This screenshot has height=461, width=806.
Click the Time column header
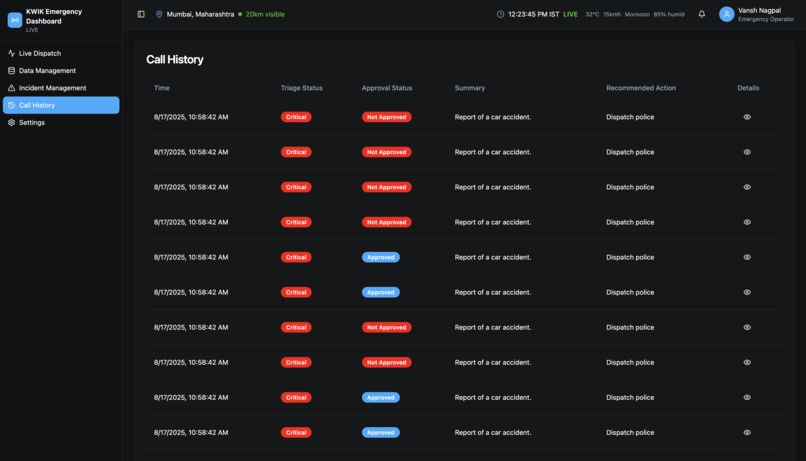[161, 88]
